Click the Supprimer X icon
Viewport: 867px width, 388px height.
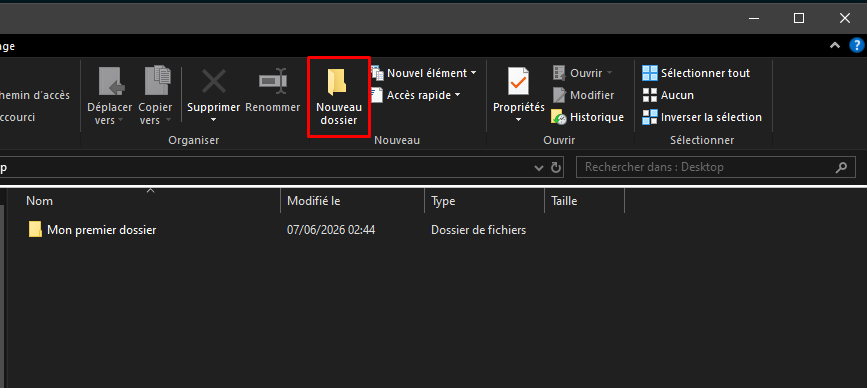[213, 81]
